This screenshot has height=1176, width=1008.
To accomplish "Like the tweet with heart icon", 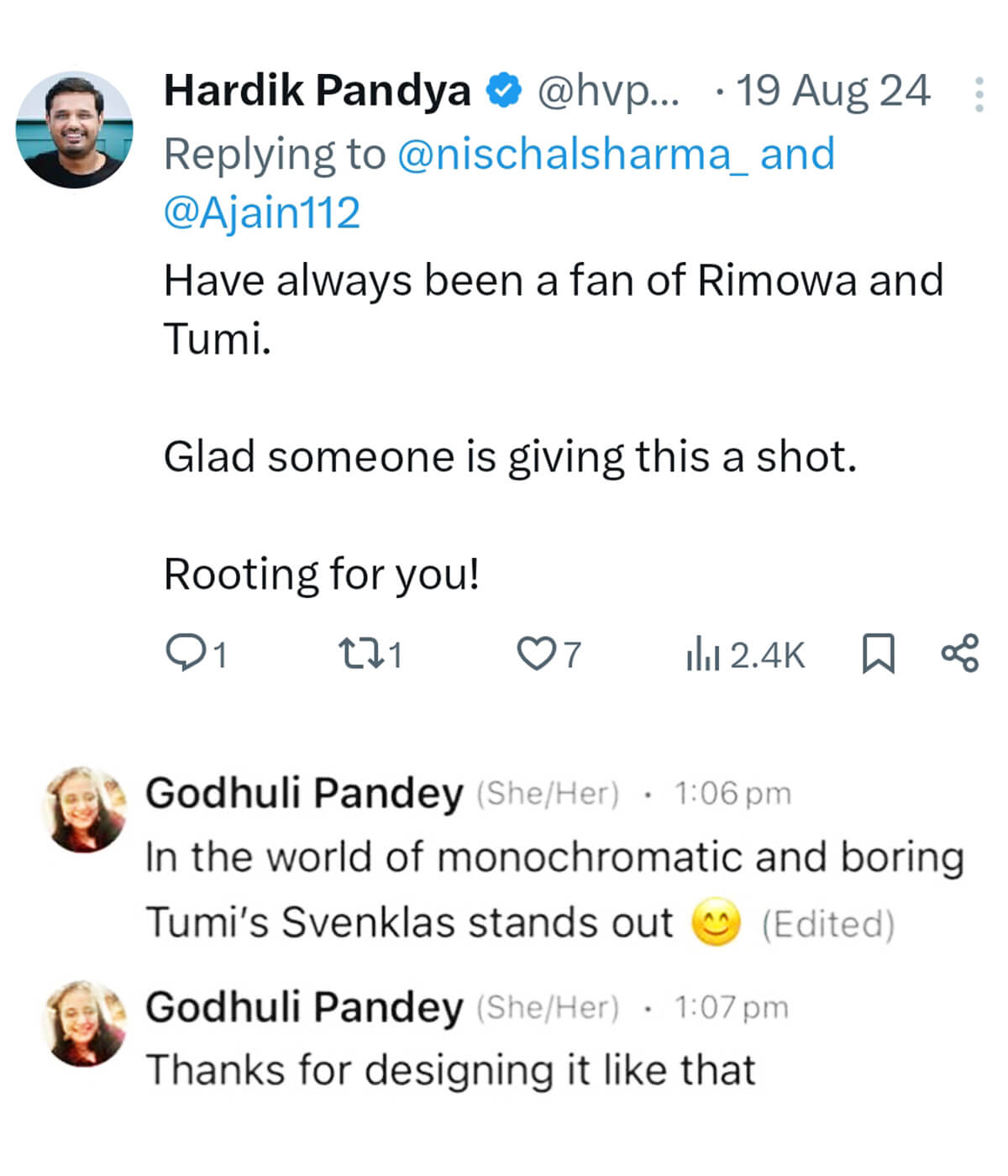I will tap(533, 654).
